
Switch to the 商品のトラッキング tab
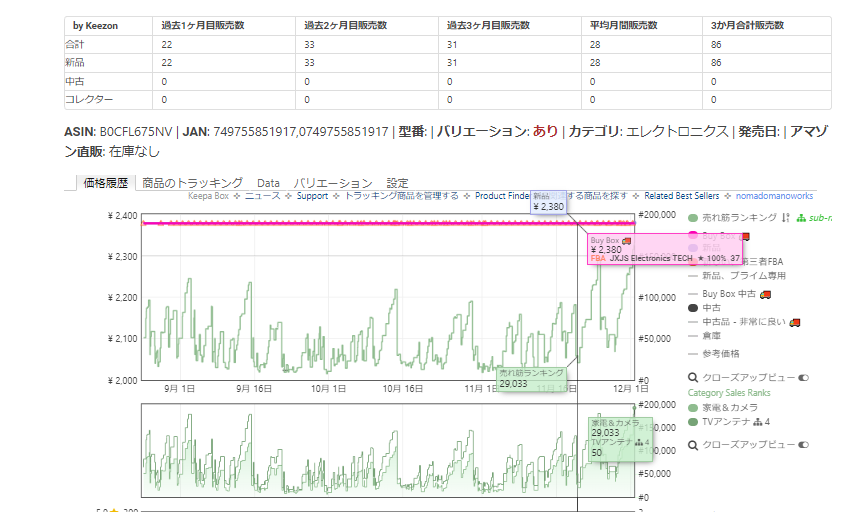(x=192, y=183)
